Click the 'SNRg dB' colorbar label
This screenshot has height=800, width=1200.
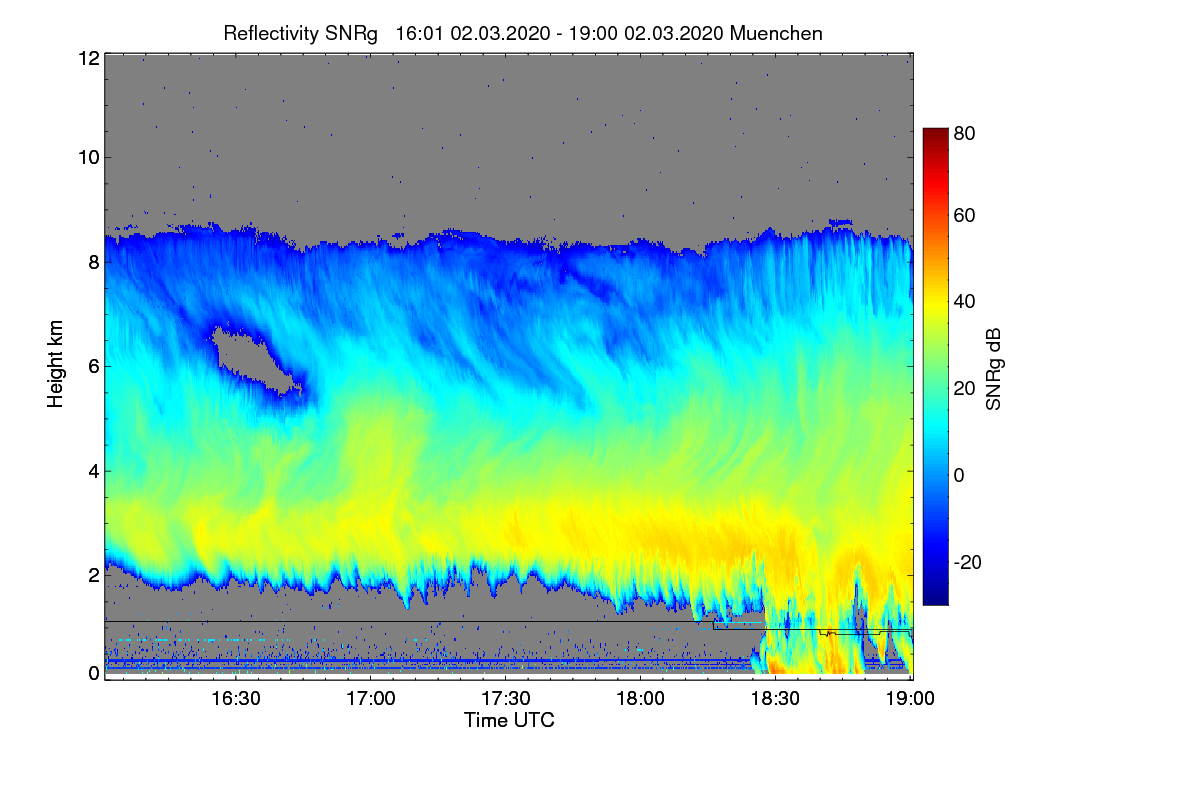pyautogui.click(x=993, y=367)
